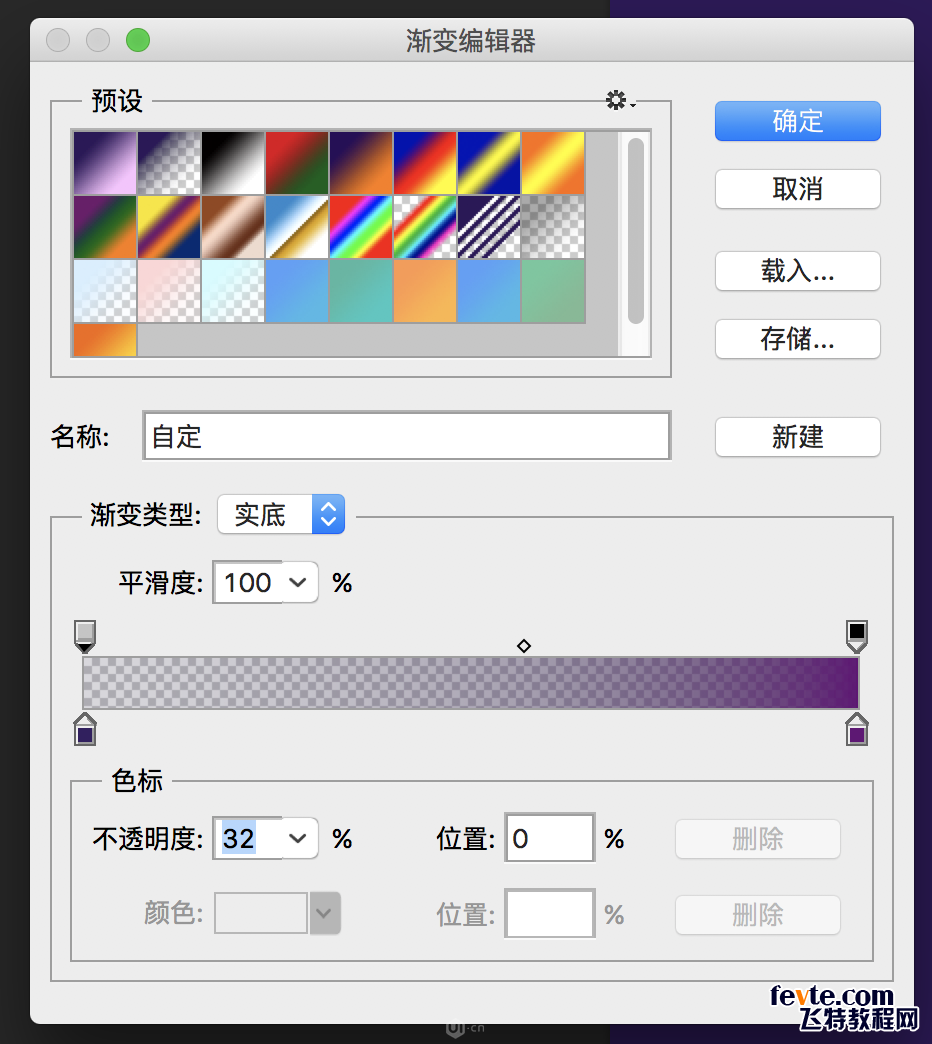932x1044 pixels.
Task: Click the opacity 位置 field showing 0
Action: pyautogui.click(x=549, y=838)
